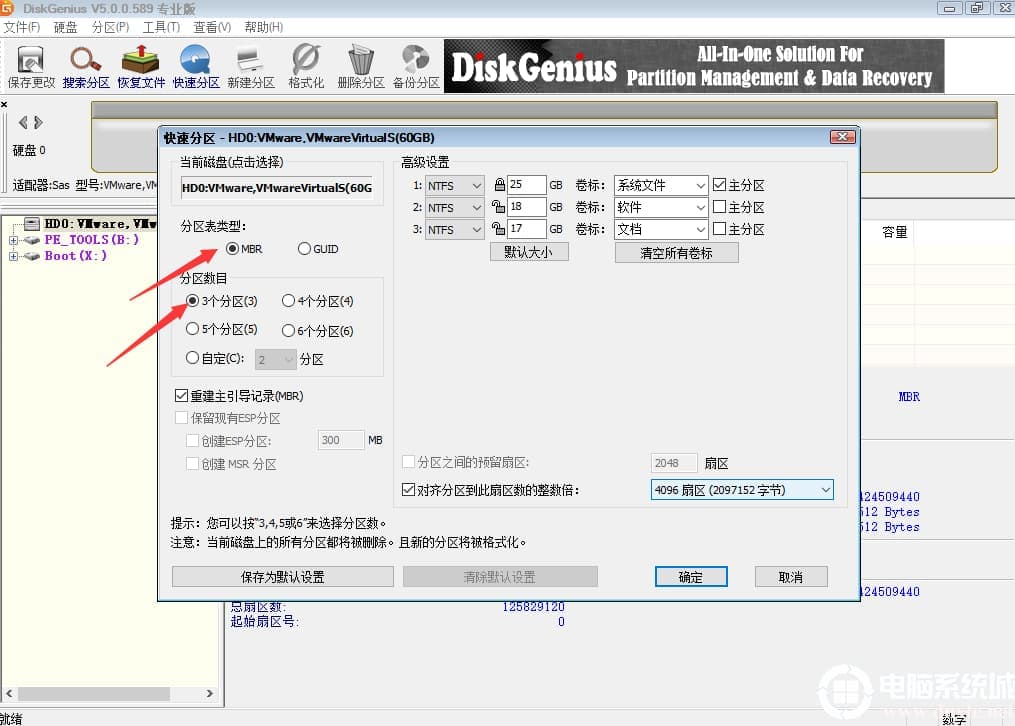Open Search Partition (搜索分区) tool
The image size is (1015, 726).
pos(86,66)
